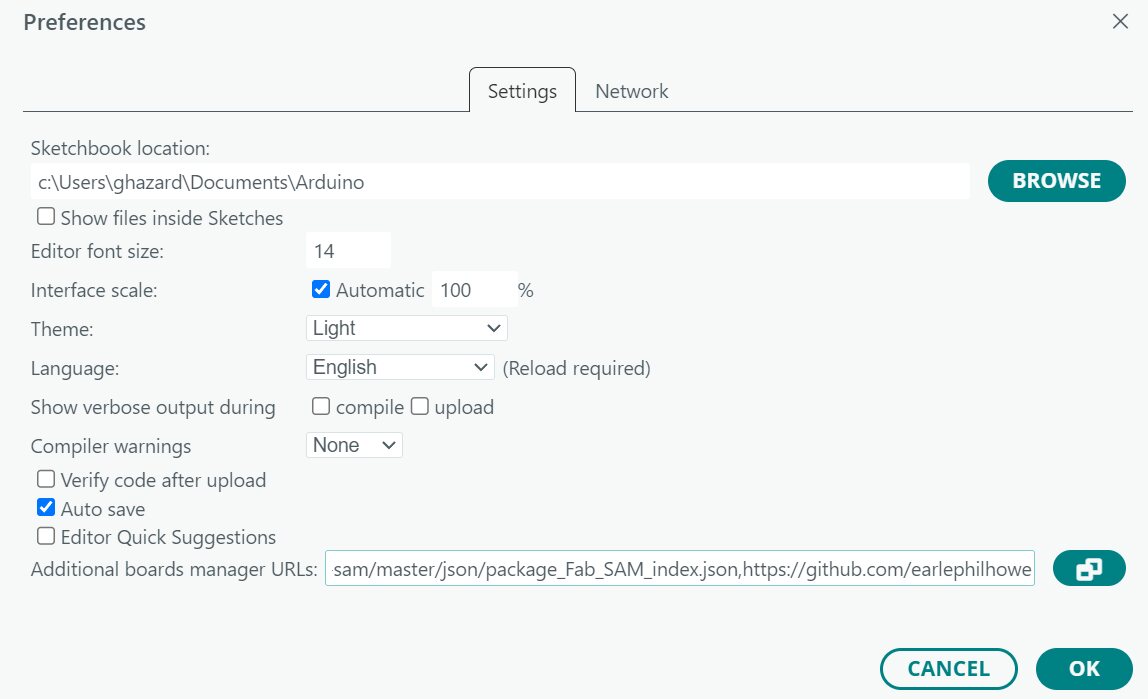Open the Compiler warnings dropdown
Screen dimensions: 1148x699
pos(354,444)
